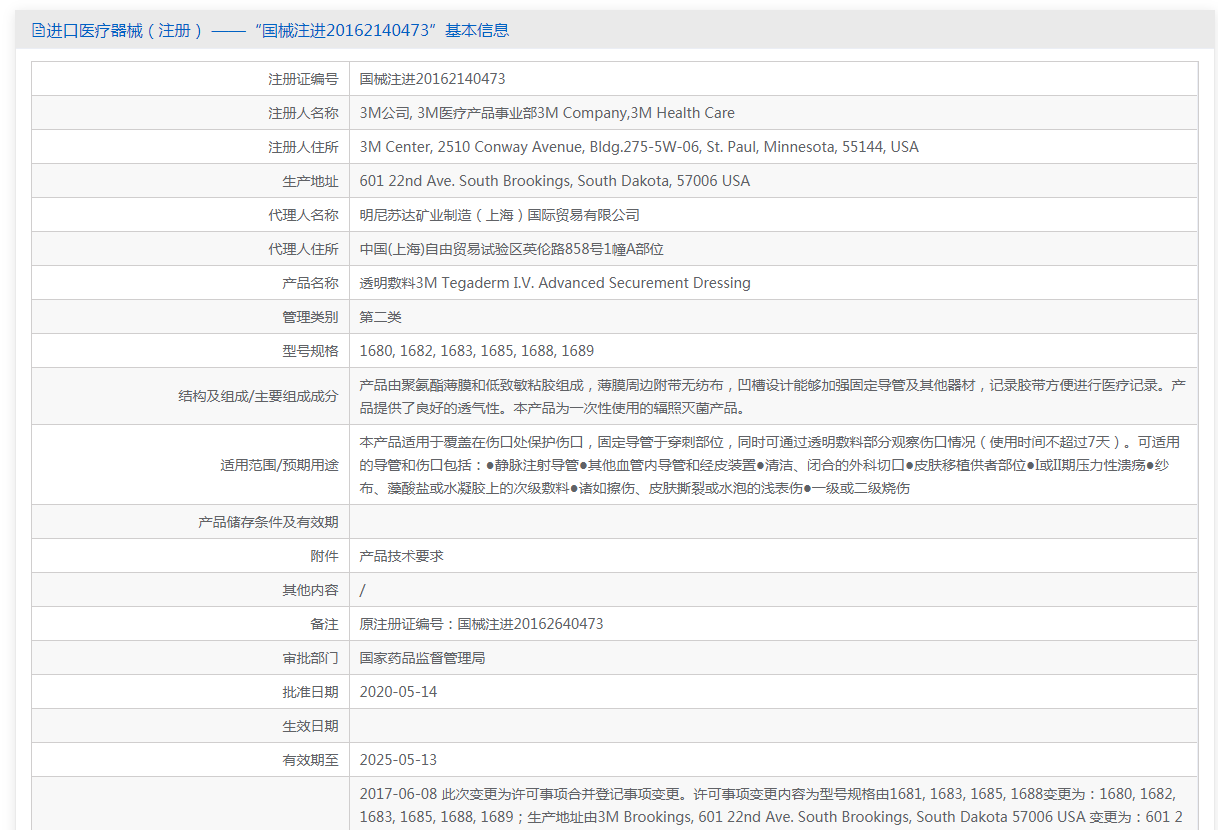Select expiry date 2025-05-13
This screenshot has width=1218, height=830.
click(x=398, y=760)
